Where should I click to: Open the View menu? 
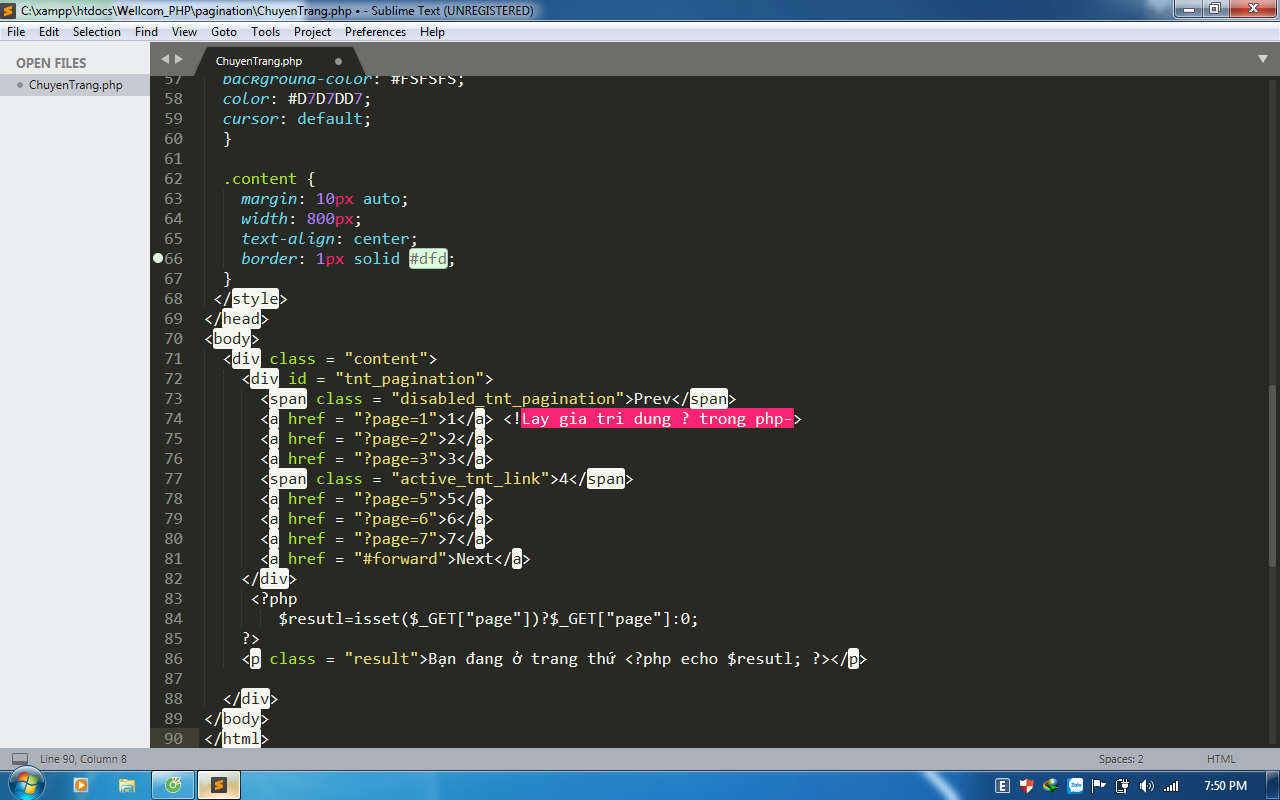184,32
